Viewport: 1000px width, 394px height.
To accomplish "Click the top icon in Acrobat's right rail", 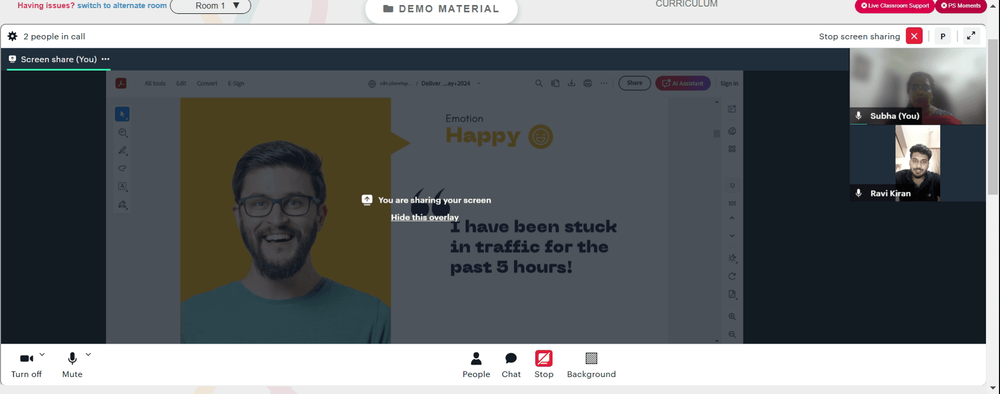I will 732,109.
